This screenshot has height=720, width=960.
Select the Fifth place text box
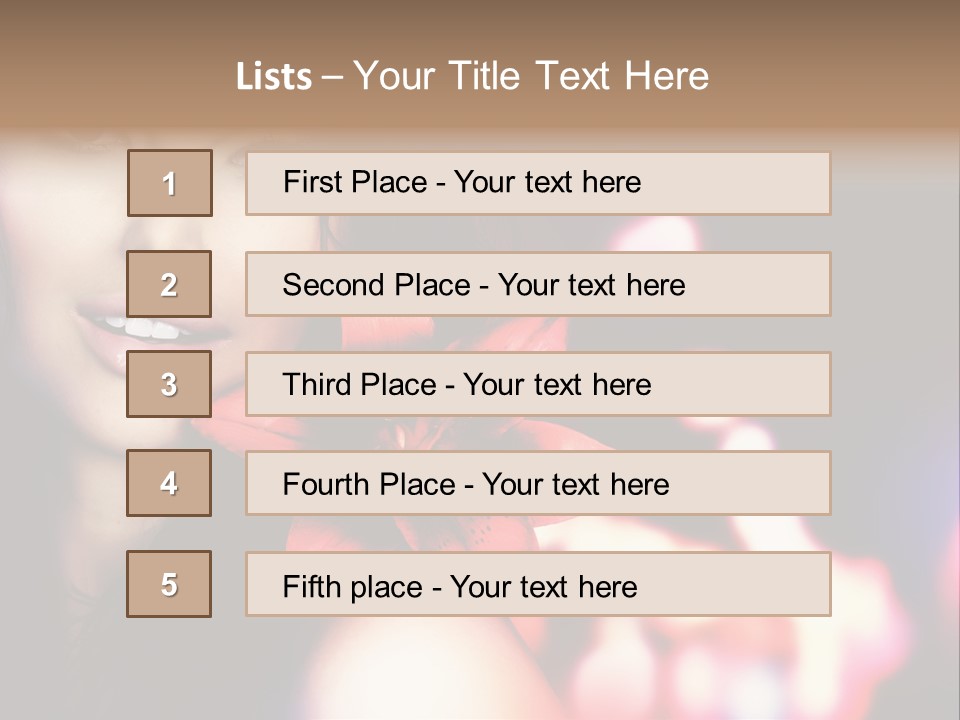pyautogui.click(x=538, y=584)
